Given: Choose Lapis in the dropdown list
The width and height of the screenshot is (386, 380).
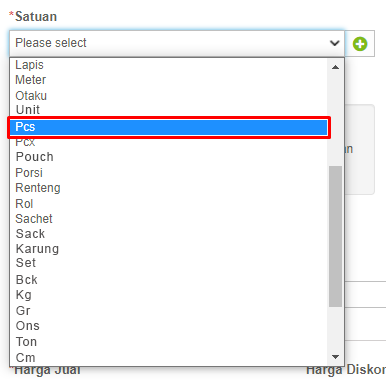Looking at the screenshot, I should point(169,65).
